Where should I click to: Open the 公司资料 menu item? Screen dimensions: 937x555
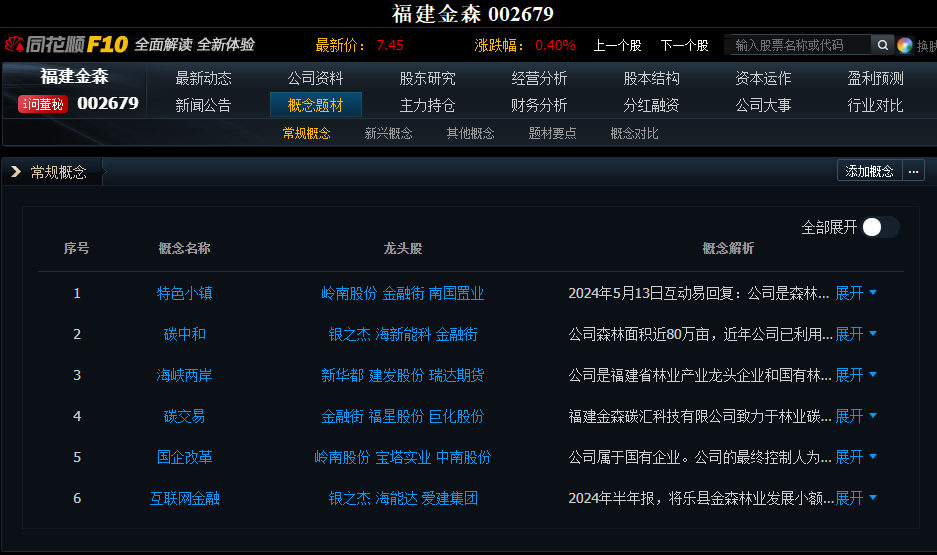315,78
